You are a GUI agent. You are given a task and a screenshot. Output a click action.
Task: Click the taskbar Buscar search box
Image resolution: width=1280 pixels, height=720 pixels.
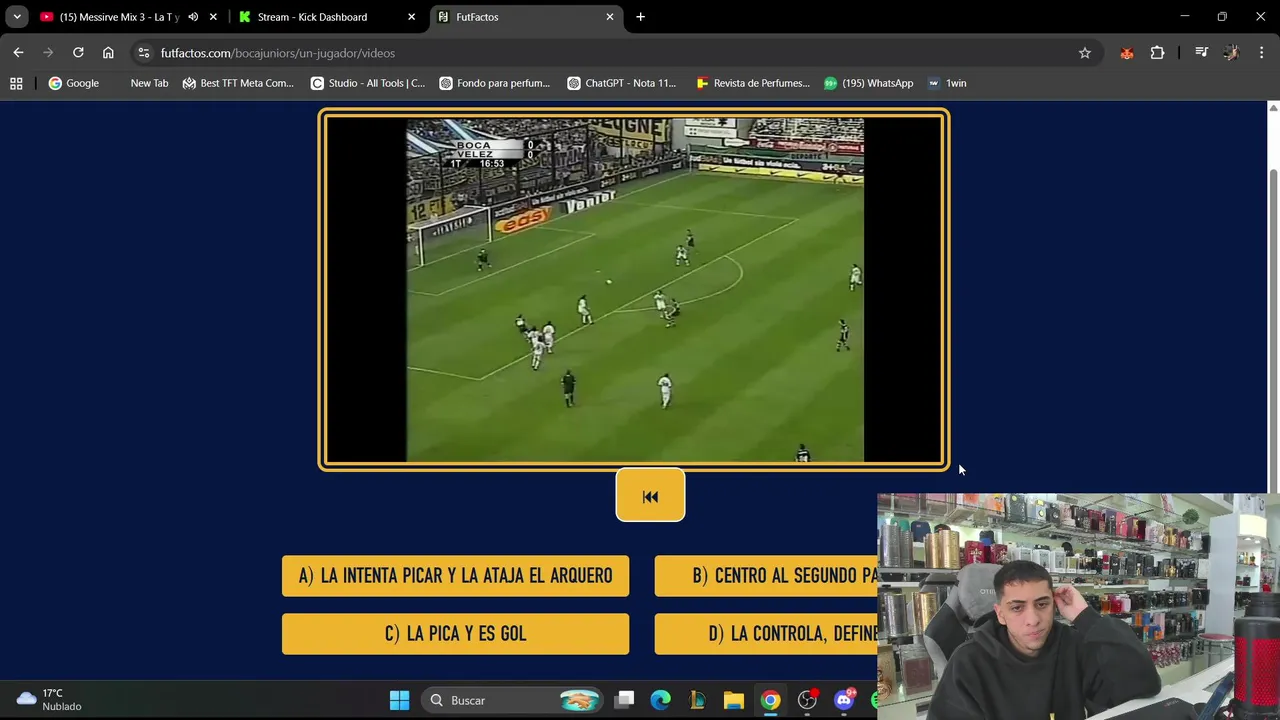click(x=513, y=700)
